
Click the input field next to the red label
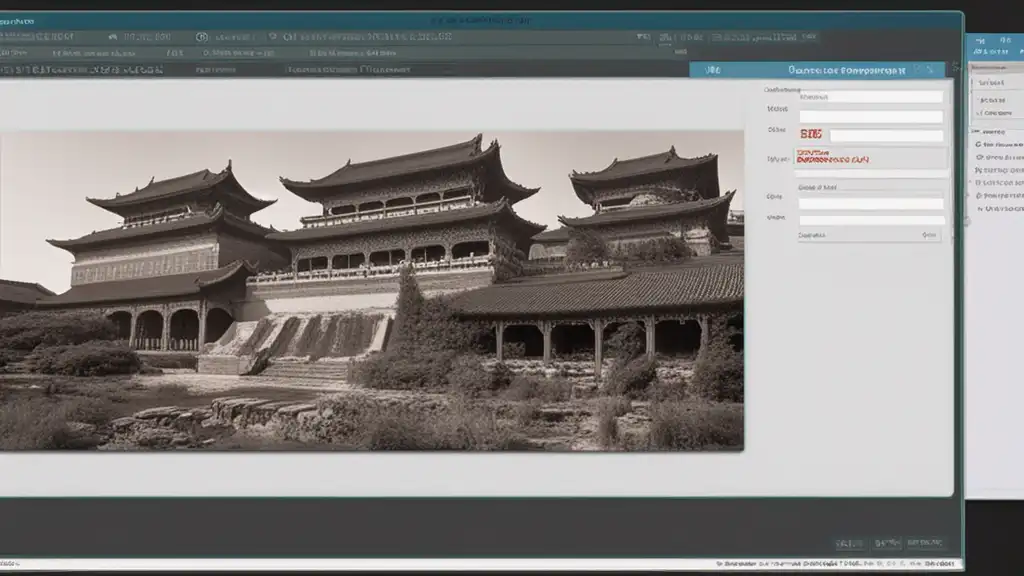[886, 135]
